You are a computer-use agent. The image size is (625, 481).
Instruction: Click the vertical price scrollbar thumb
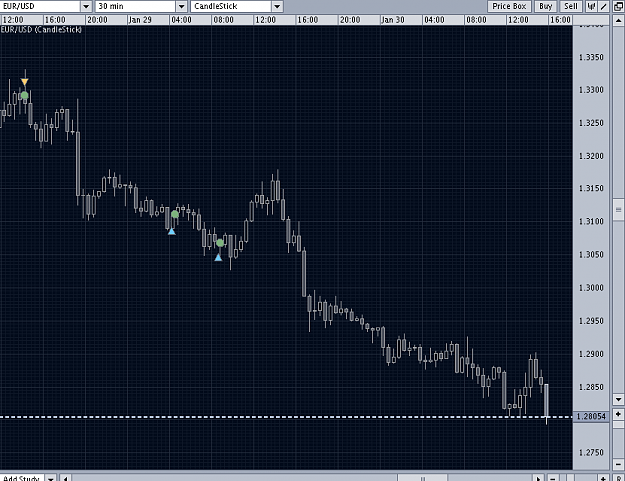pos(618,210)
